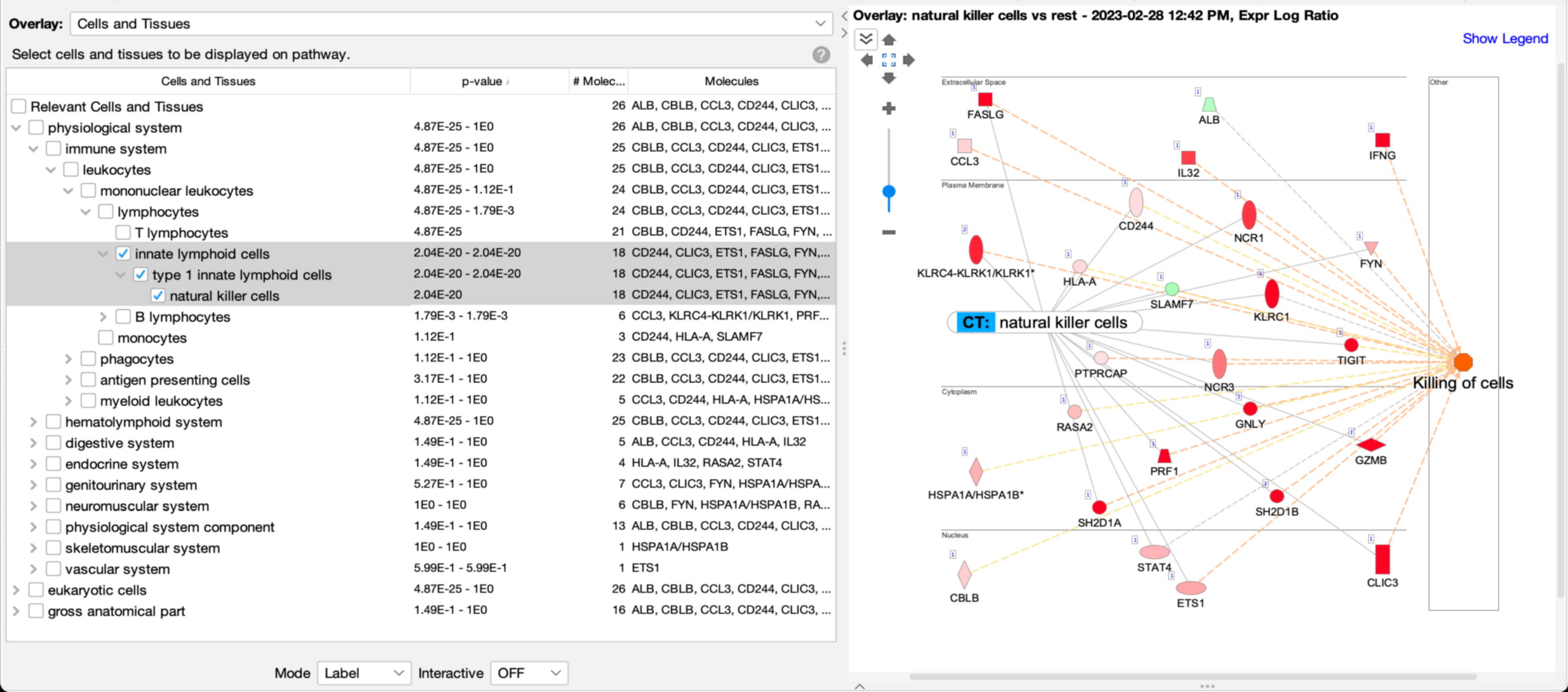Click the Show Legend link
Image resolution: width=1568 pixels, height=692 pixels.
[x=1504, y=38]
